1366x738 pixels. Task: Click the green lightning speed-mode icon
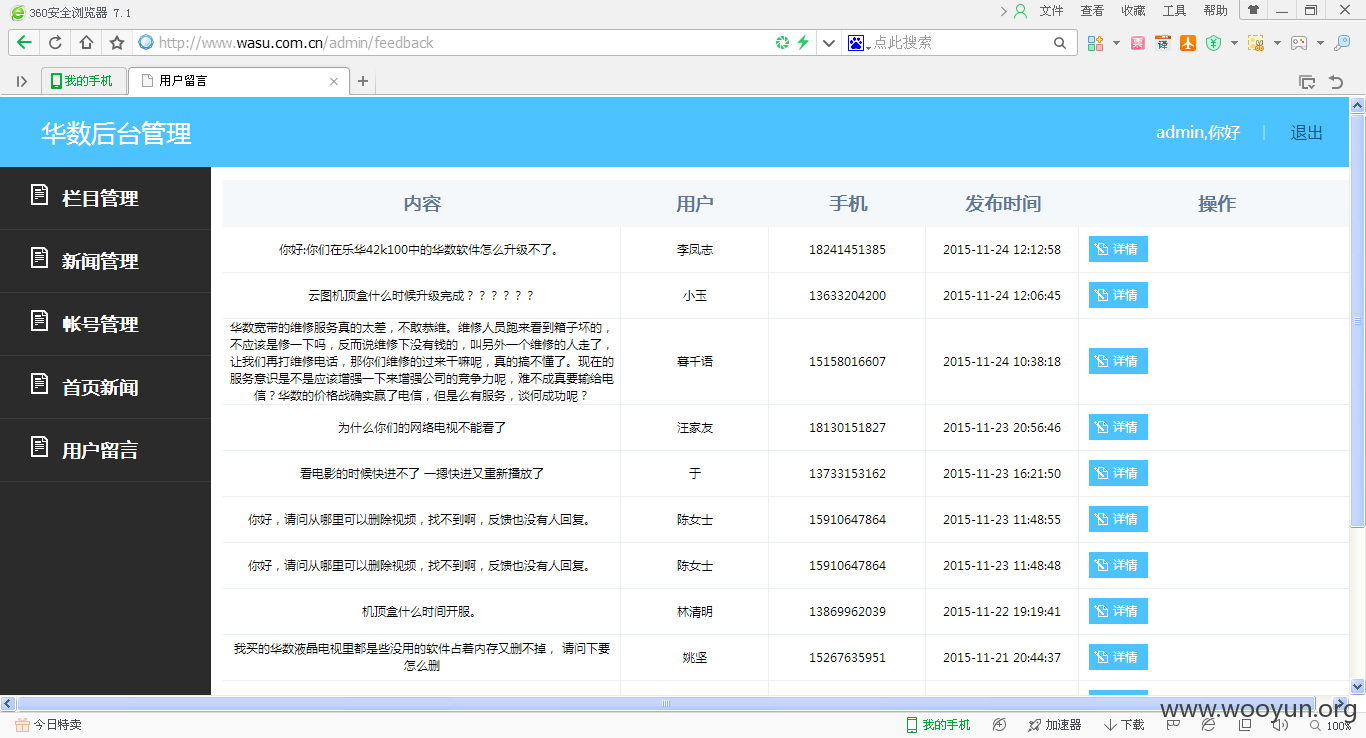coord(802,43)
